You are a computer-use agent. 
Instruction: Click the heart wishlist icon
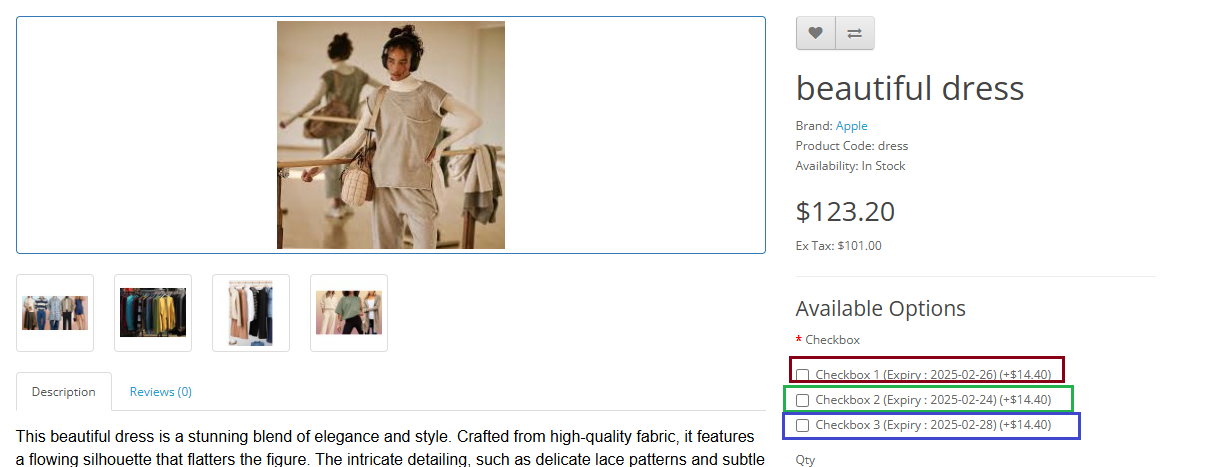(815, 33)
